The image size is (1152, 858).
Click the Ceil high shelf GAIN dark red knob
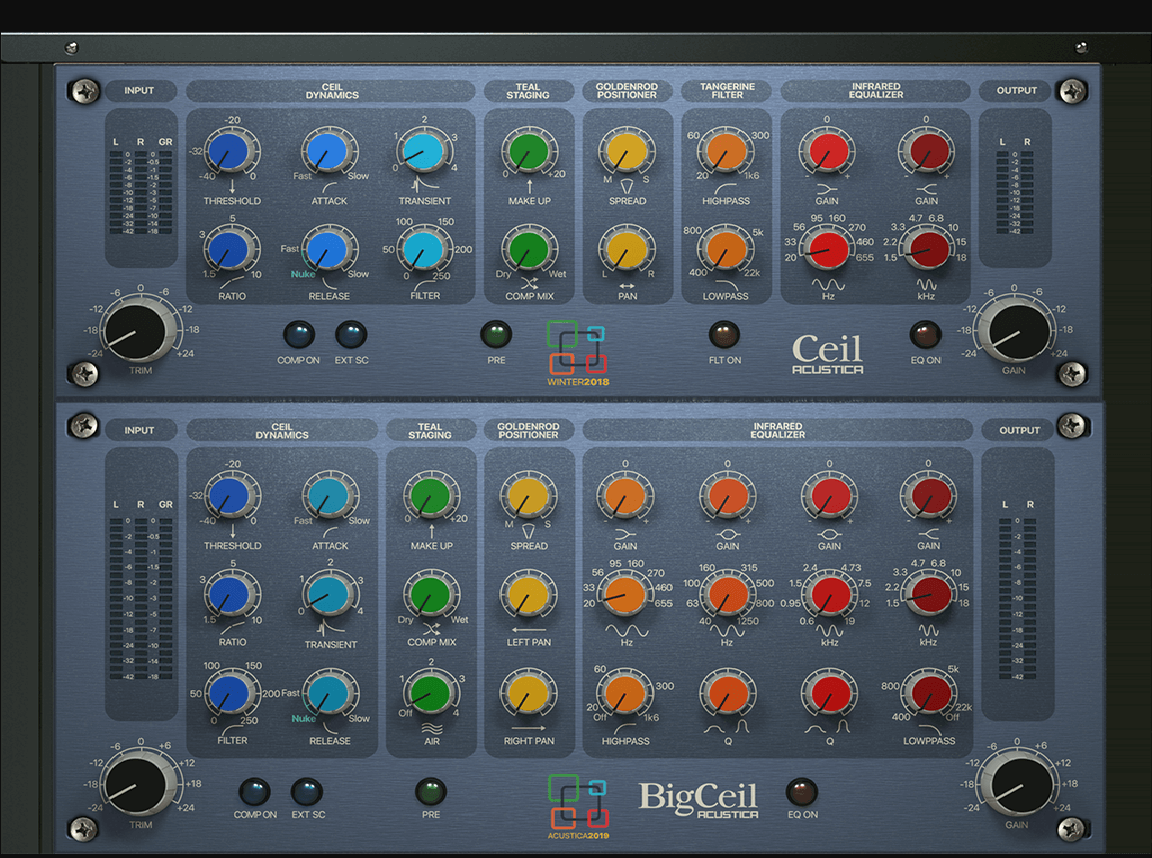pyautogui.click(x=926, y=151)
